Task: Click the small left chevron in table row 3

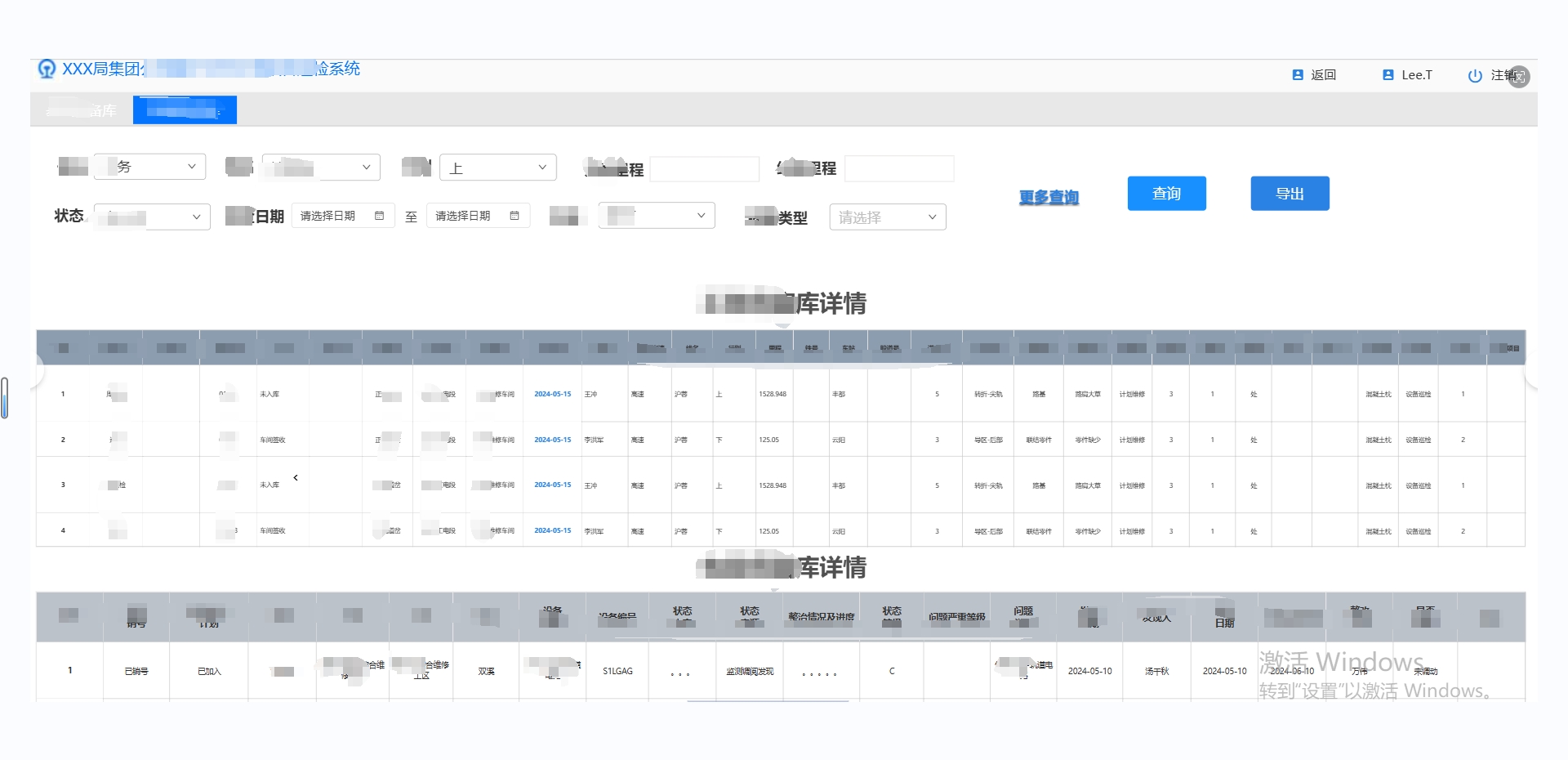Action: tap(296, 477)
